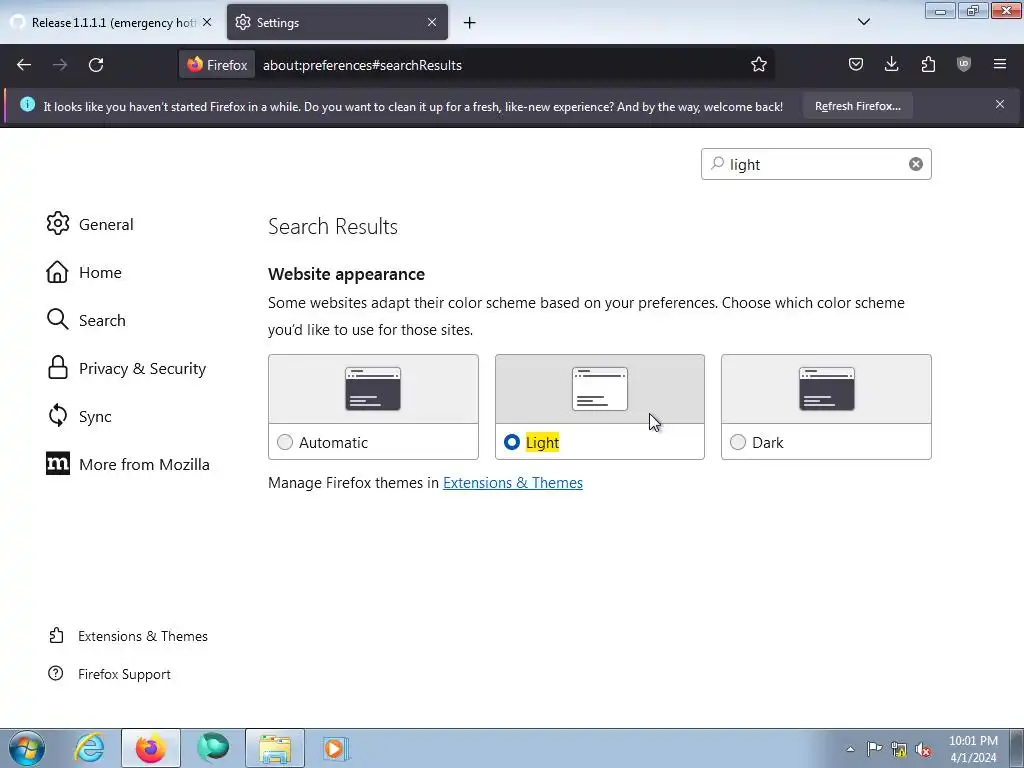Follow the Extensions & Themes hyperlink
1024x768 pixels.
513,483
